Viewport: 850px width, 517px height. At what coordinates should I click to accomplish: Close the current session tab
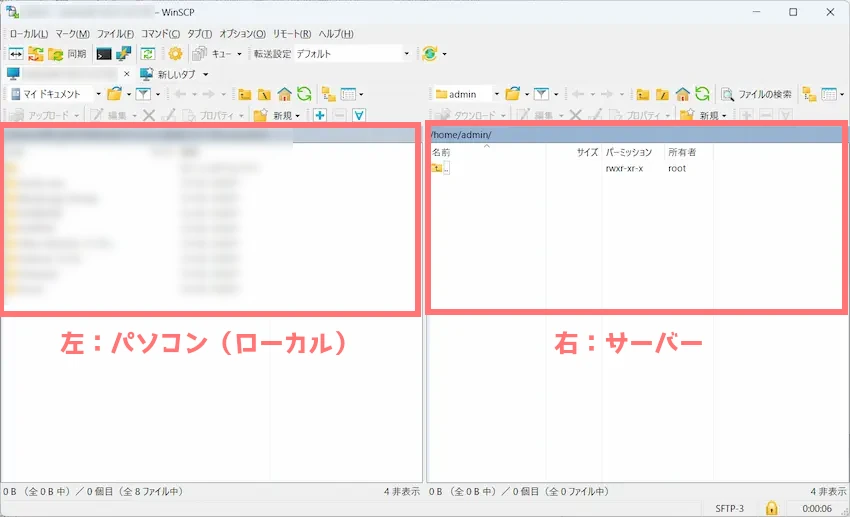[127, 74]
